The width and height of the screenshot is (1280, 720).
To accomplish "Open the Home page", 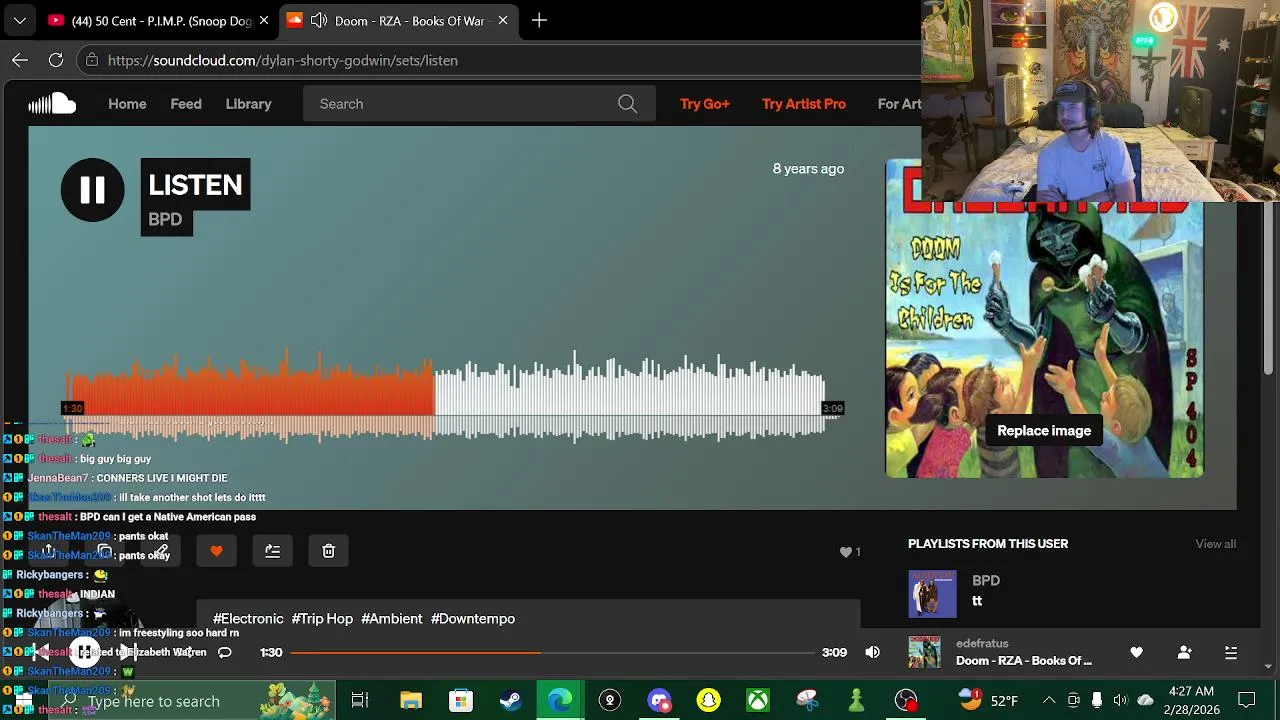I will pos(127,104).
